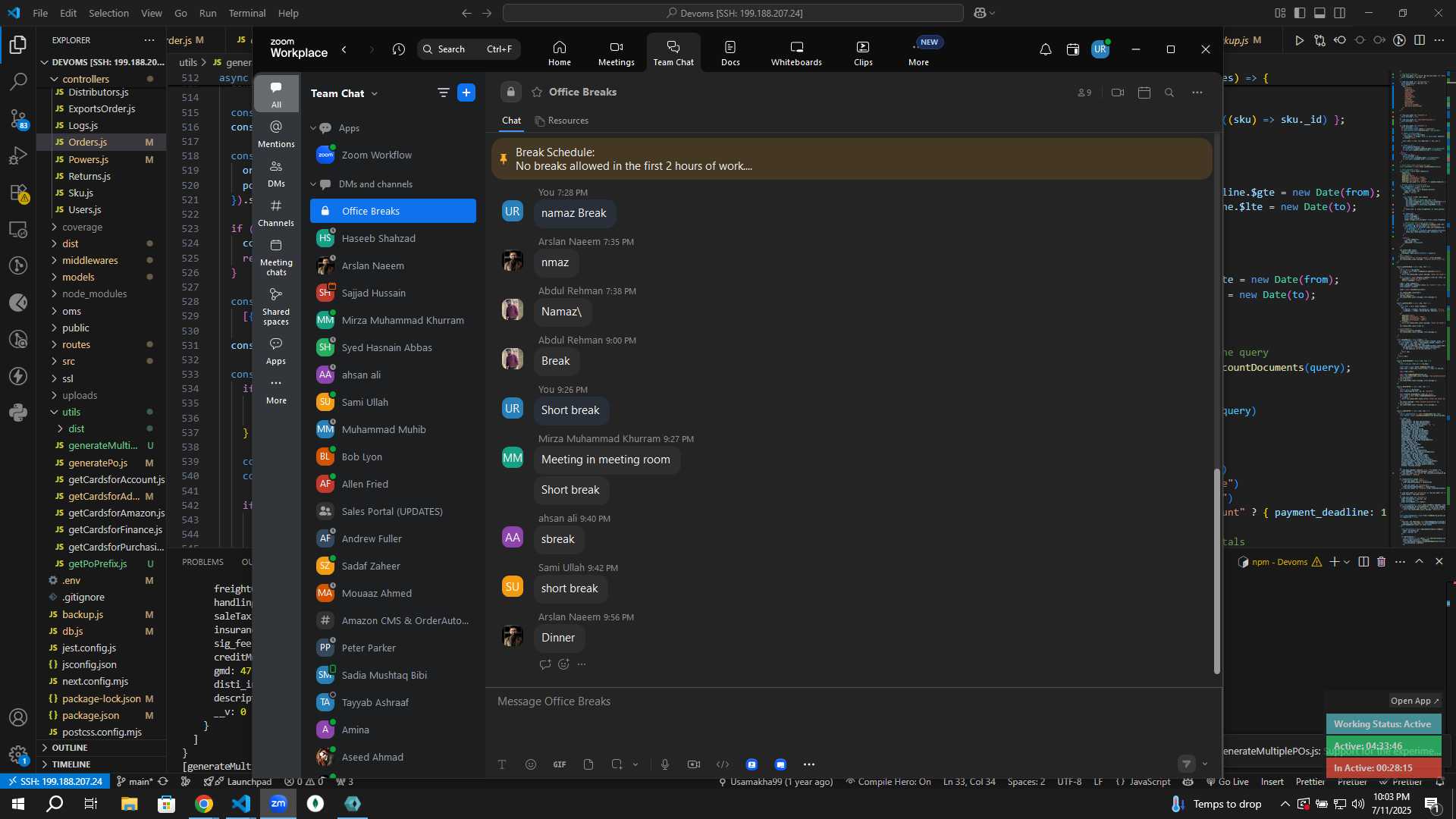The width and height of the screenshot is (1456, 819).
Task: Switch to Resources tab
Action: click(x=562, y=121)
